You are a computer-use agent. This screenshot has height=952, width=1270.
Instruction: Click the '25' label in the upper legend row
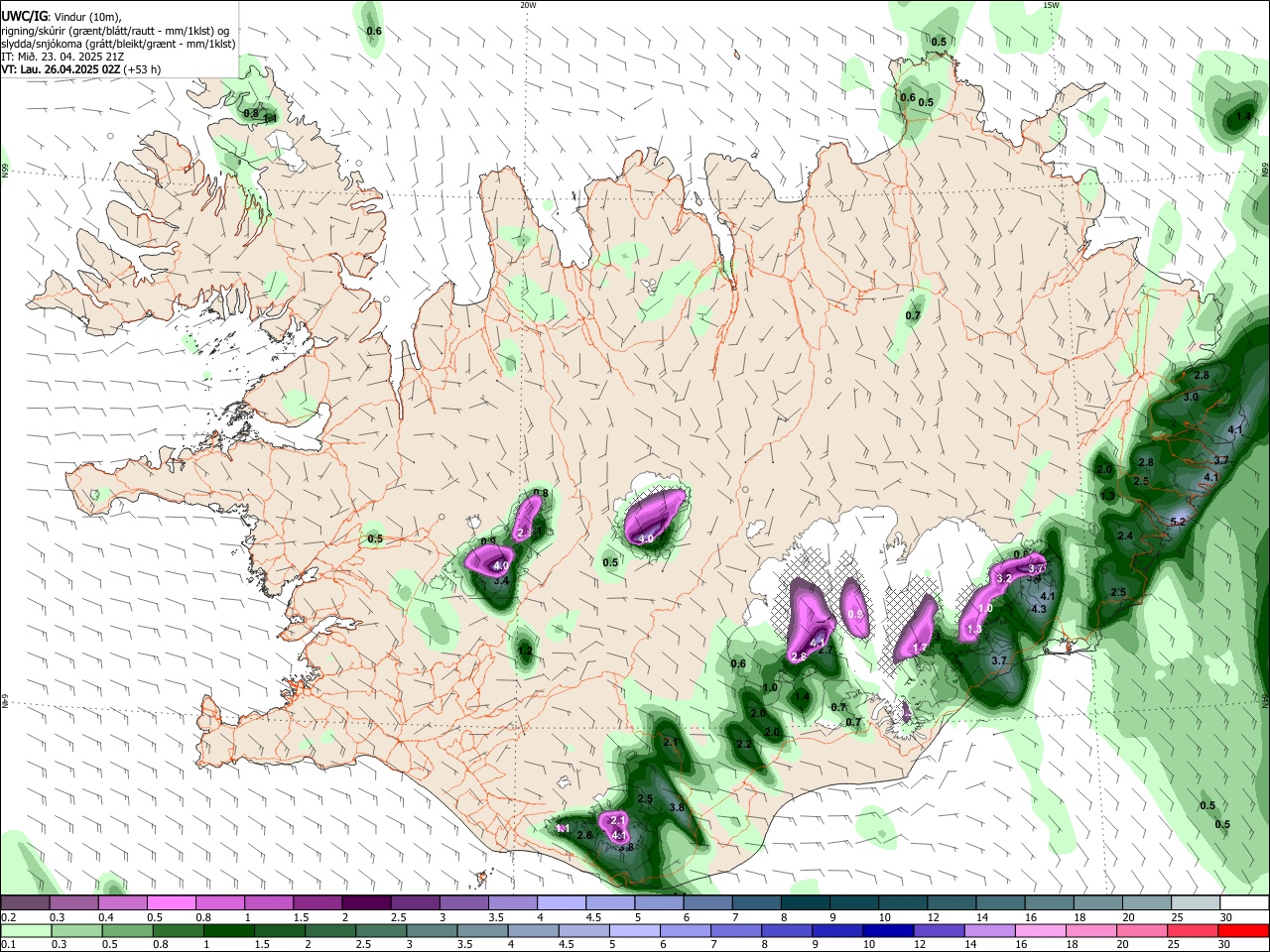pyautogui.click(x=1176, y=917)
